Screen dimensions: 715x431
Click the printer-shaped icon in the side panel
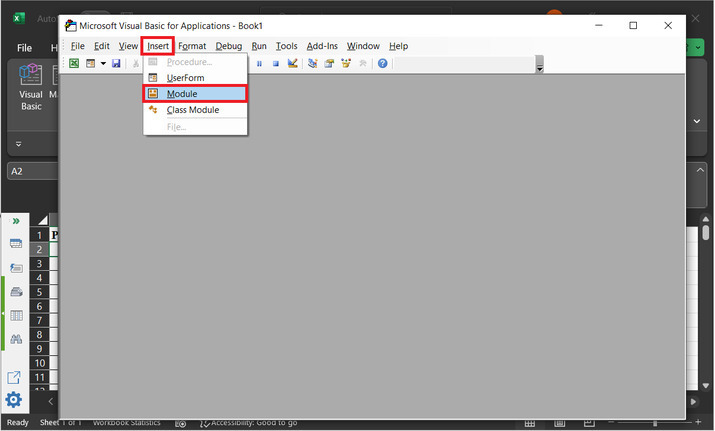pyautogui.click(x=16, y=291)
